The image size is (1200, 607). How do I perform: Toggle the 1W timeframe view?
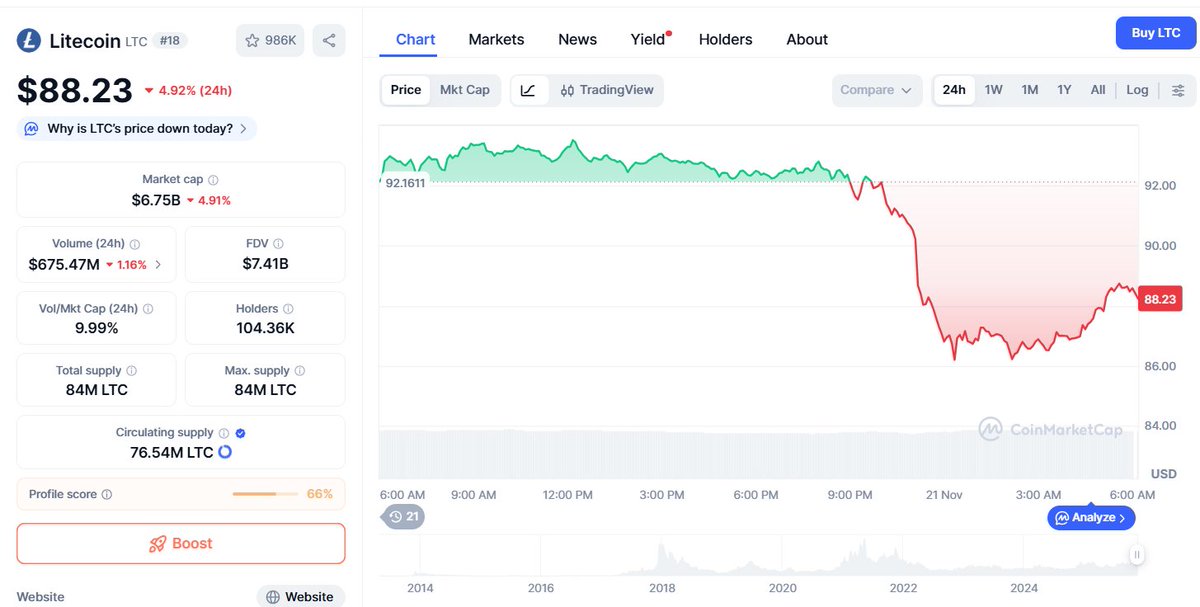point(993,89)
